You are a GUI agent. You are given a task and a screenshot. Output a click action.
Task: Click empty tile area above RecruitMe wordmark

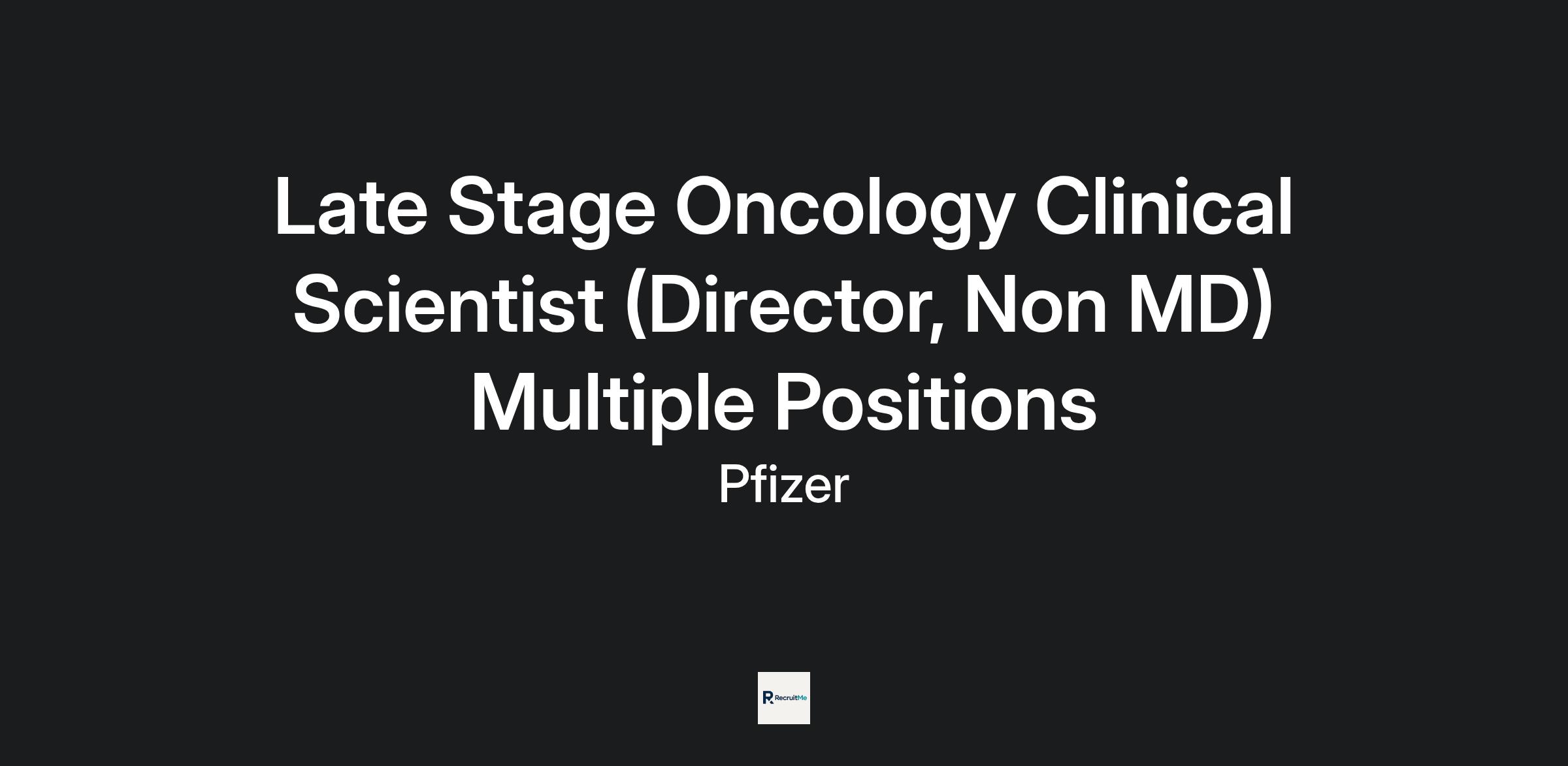(x=784, y=682)
